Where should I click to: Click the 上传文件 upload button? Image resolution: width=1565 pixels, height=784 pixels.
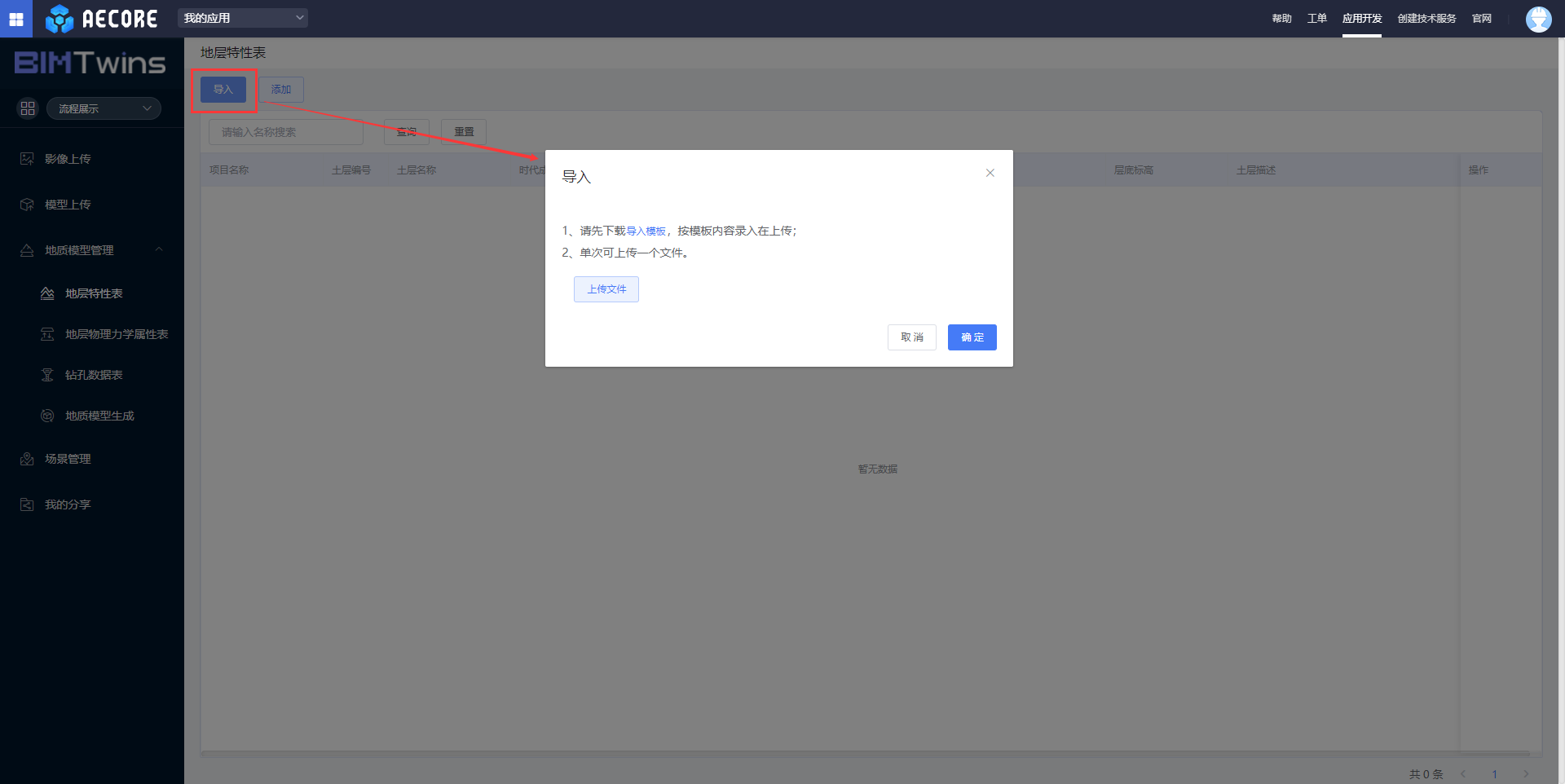pyautogui.click(x=606, y=289)
